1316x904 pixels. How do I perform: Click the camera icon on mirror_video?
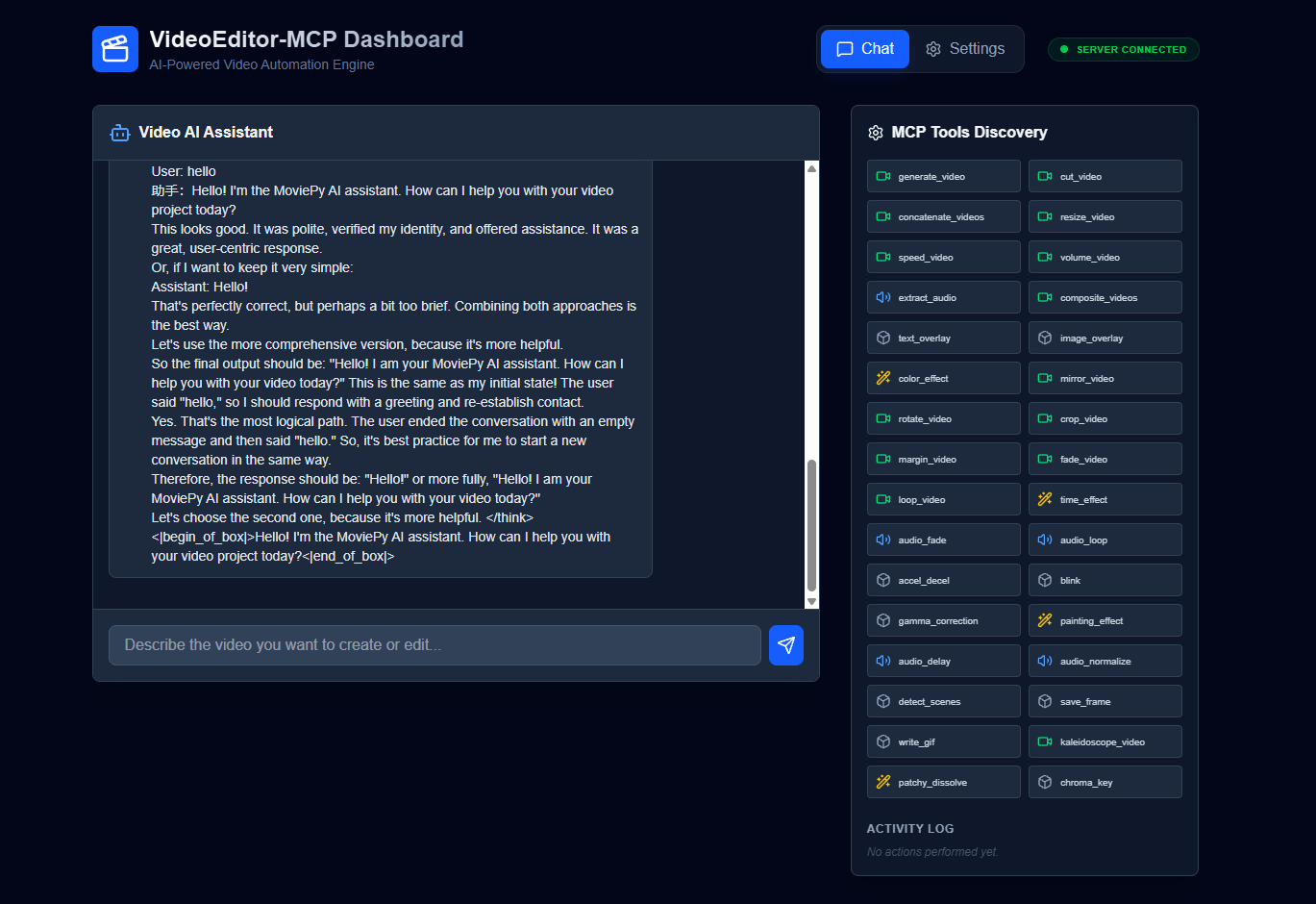(1045, 378)
